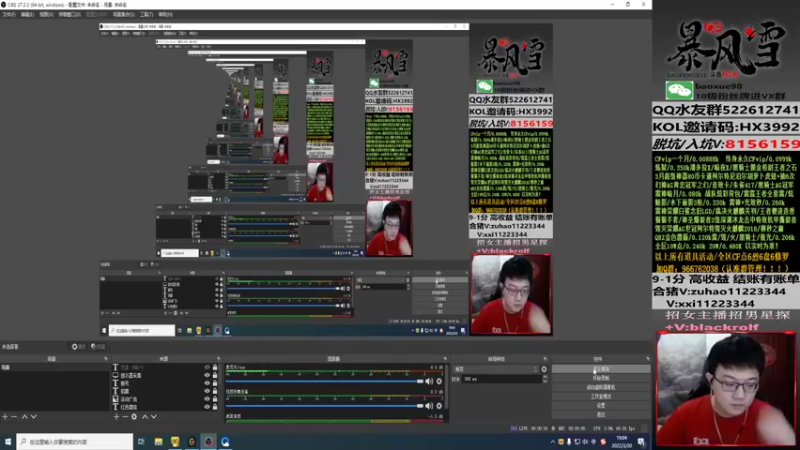Mute the first audio mixer channel
The image size is (800, 450).
click(x=430, y=381)
